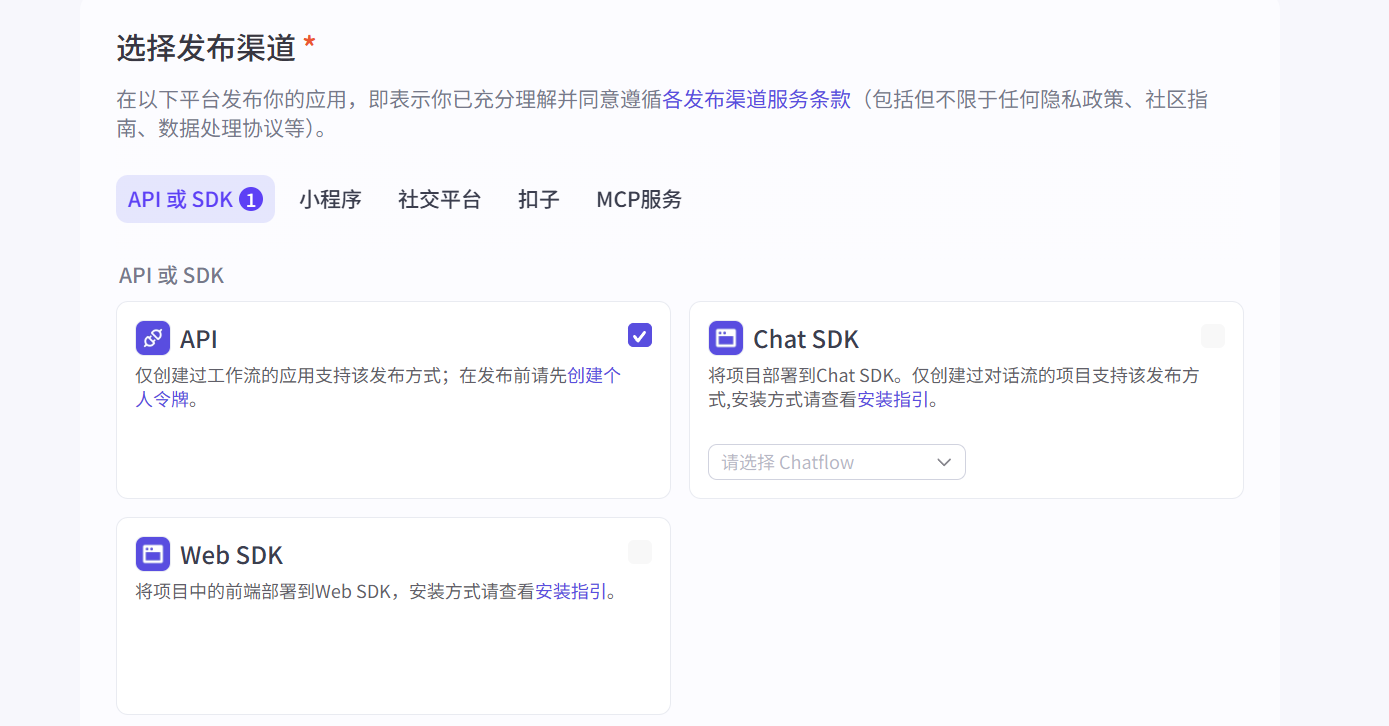The width and height of the screenshot is (1389, 726).
Task: Click the purple link icon inside the API card
Action: click(x=152, y=338)
